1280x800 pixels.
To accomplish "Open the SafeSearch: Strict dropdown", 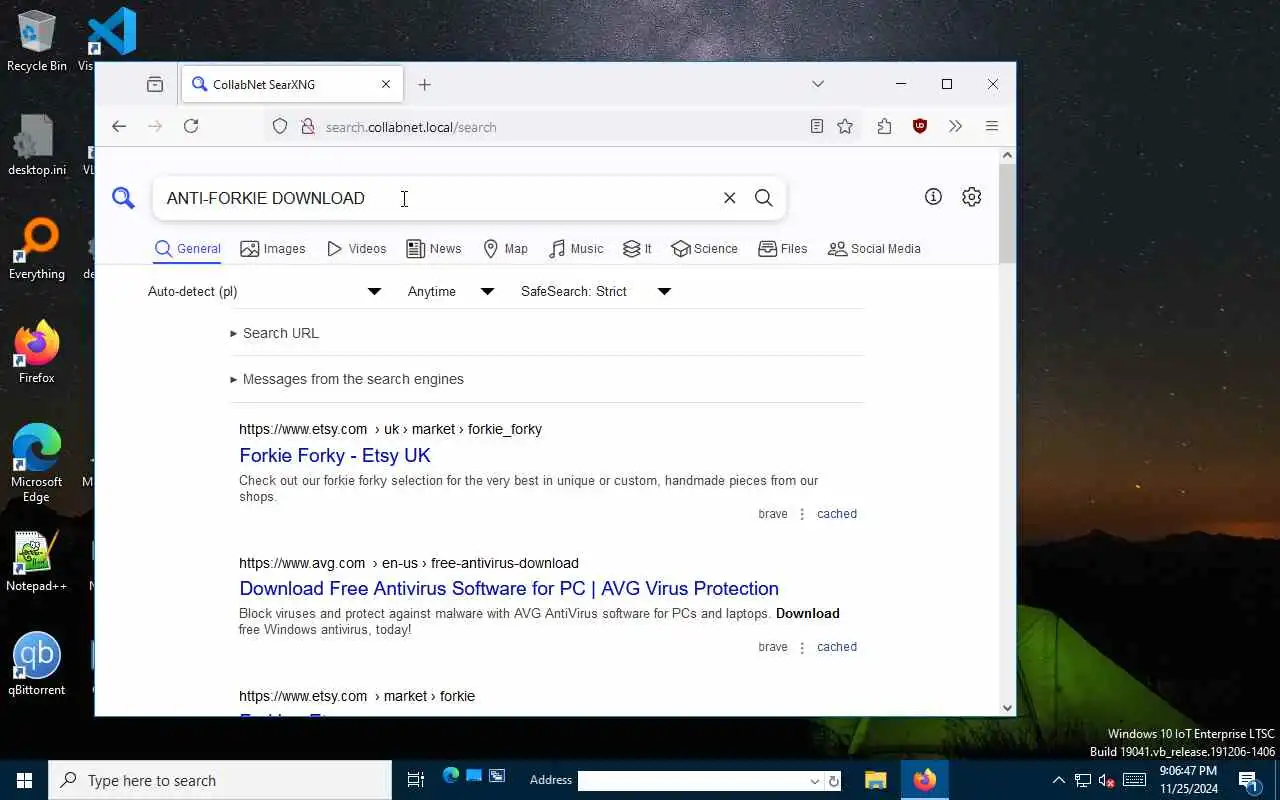I will click(596, 291).
